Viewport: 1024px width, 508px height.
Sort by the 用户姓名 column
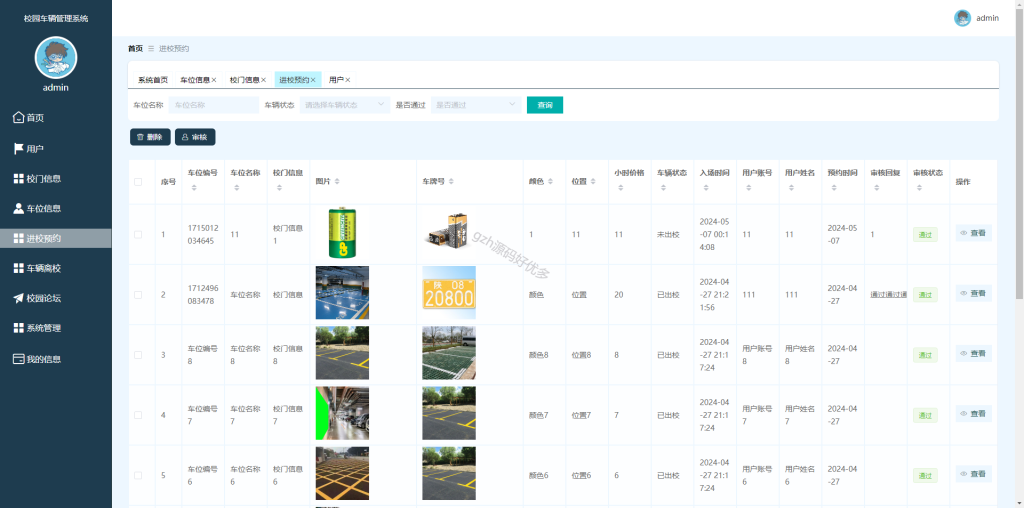(x=792, y=188)
